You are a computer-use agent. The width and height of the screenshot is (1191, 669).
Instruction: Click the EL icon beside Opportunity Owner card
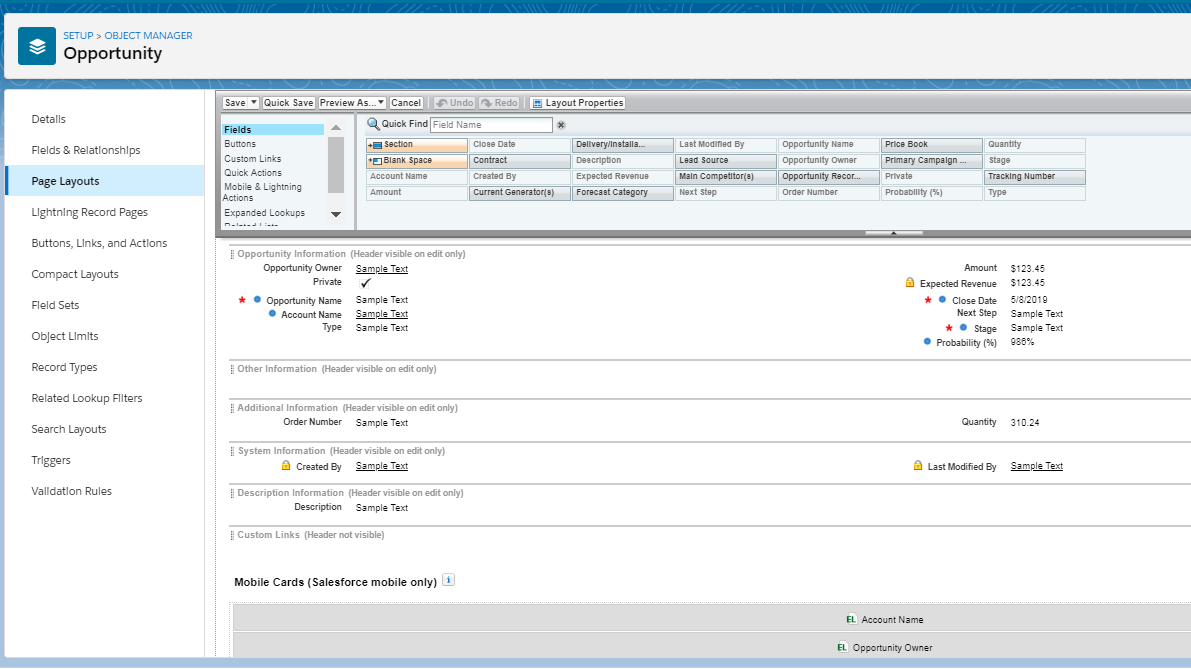coord(842,647)
